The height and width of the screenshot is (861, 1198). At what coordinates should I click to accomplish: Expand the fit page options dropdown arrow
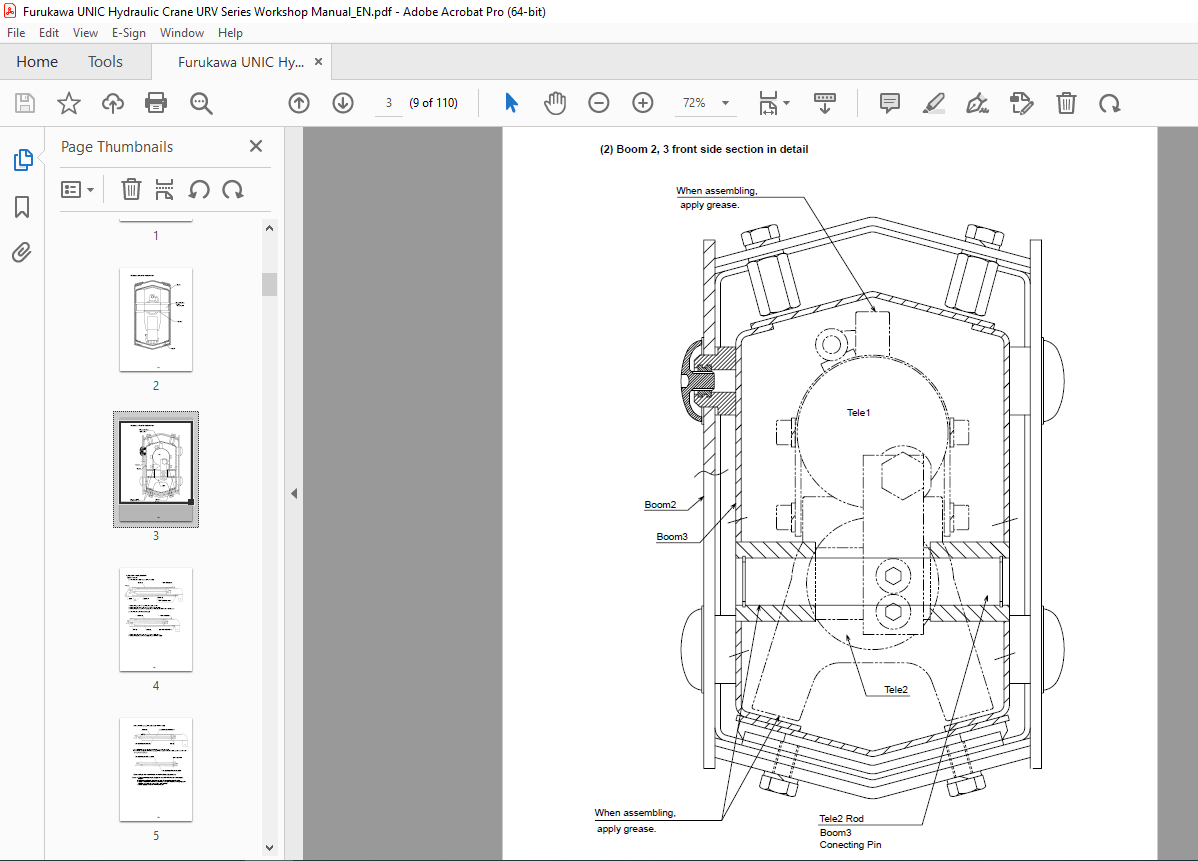tap(786, 103)
